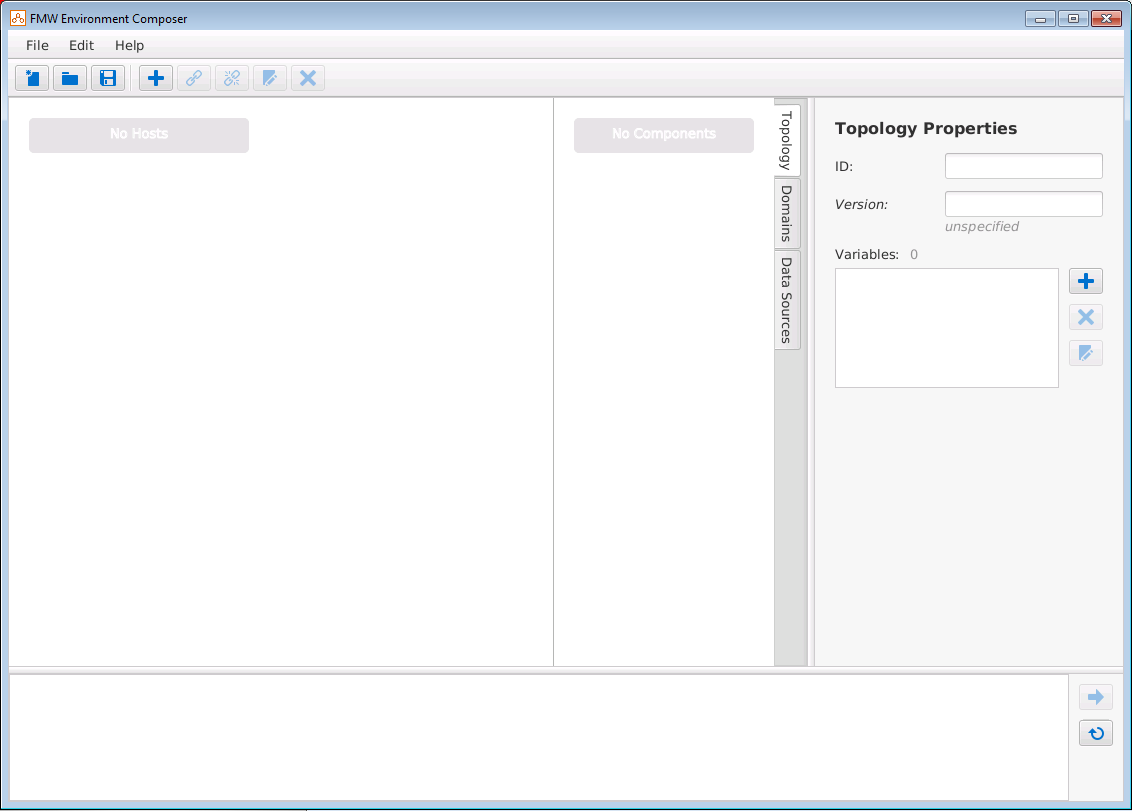The width and height of the screenshot is (1132, 811).
Task: Create a new topology file via toolbar
Action: pos(32,78)
